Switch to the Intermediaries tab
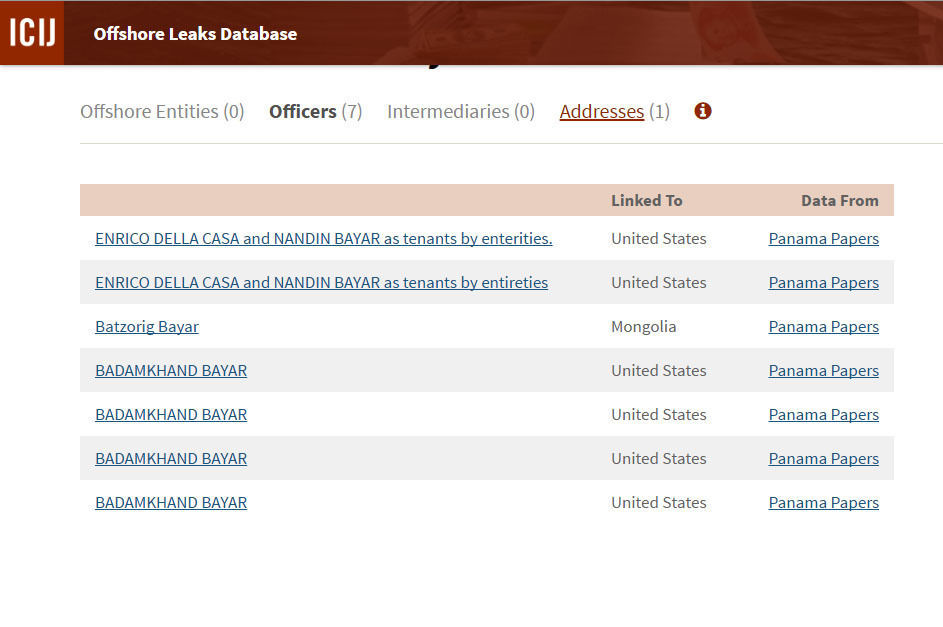943x627 pixels. pyautogui.click(x=460, y=111)
